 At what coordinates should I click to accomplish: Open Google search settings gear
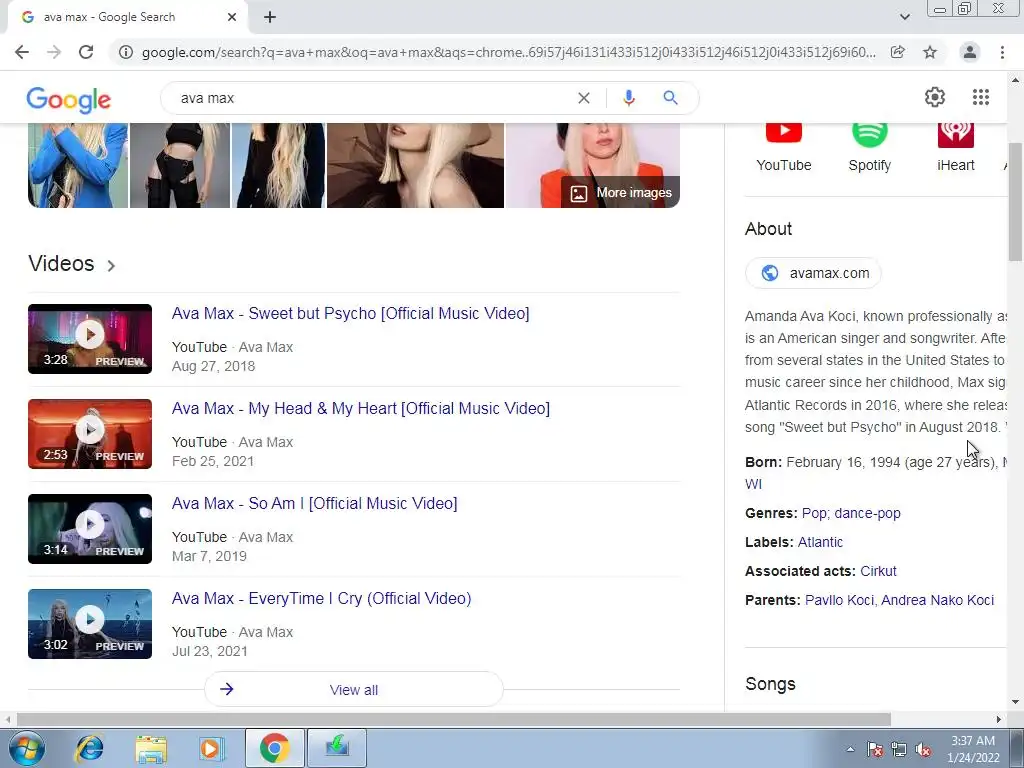coord(935,97)
